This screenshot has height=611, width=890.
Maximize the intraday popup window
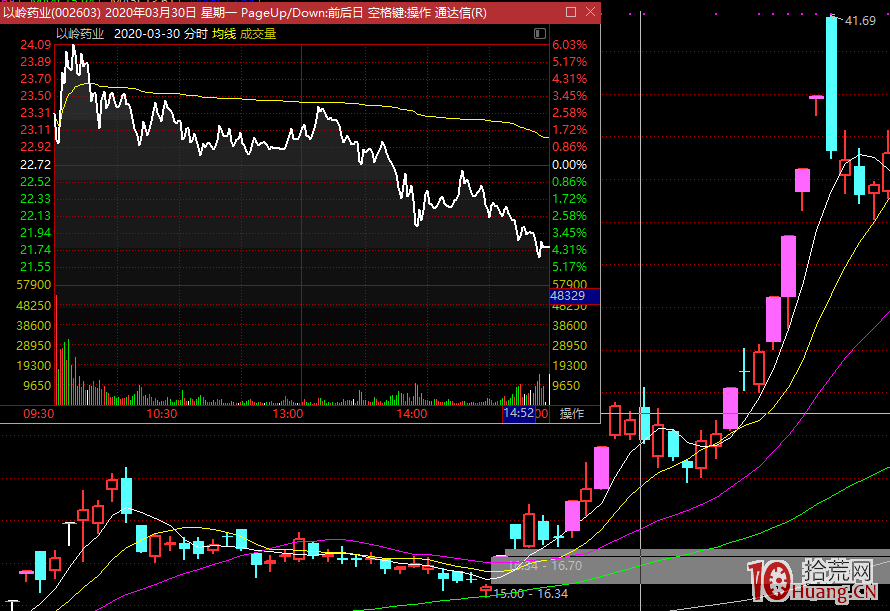click(570, 13)
